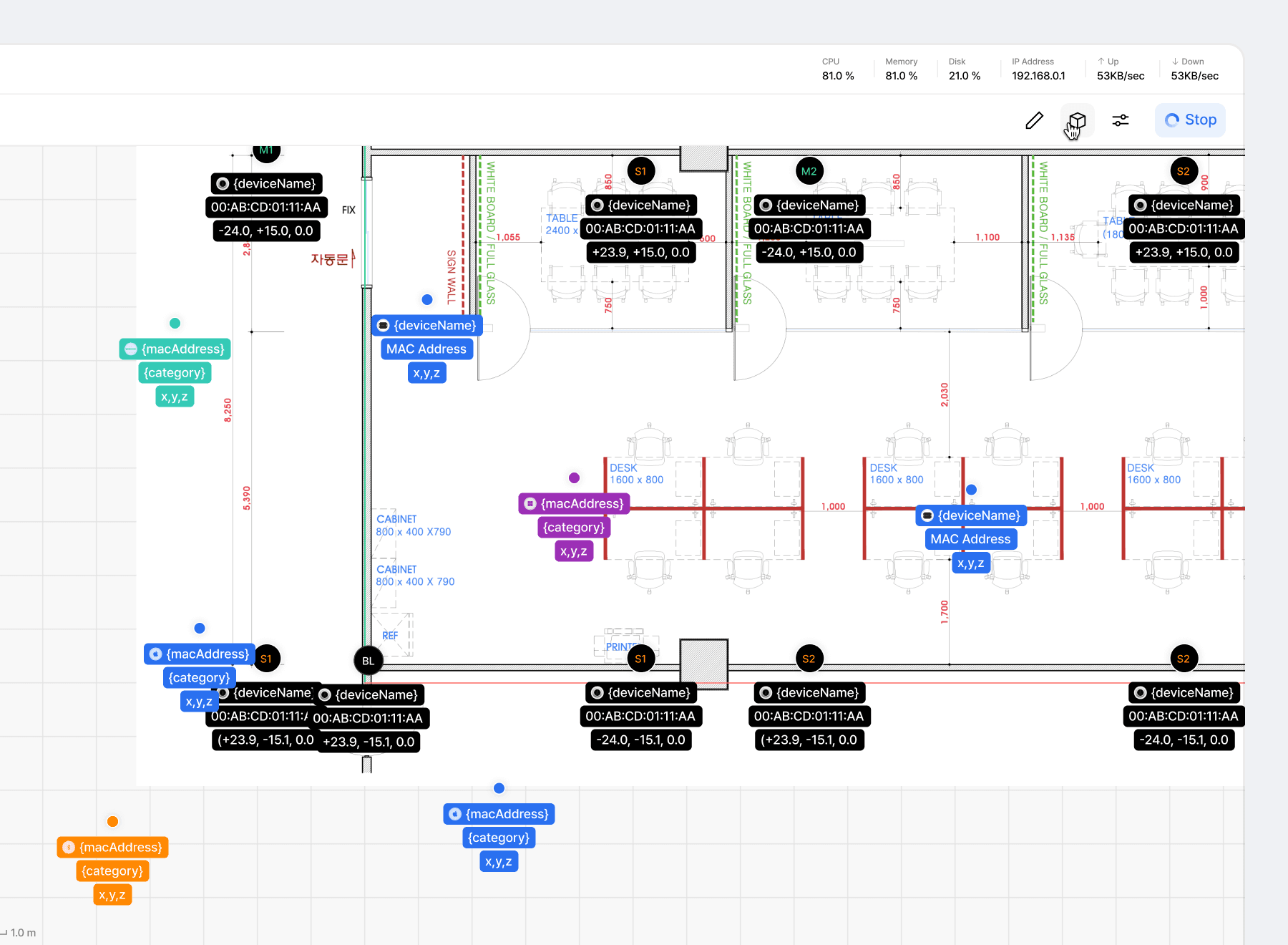Click the purple tag position dot
This screenshot has height=945, width=1288.
click(x=574, y=478)
